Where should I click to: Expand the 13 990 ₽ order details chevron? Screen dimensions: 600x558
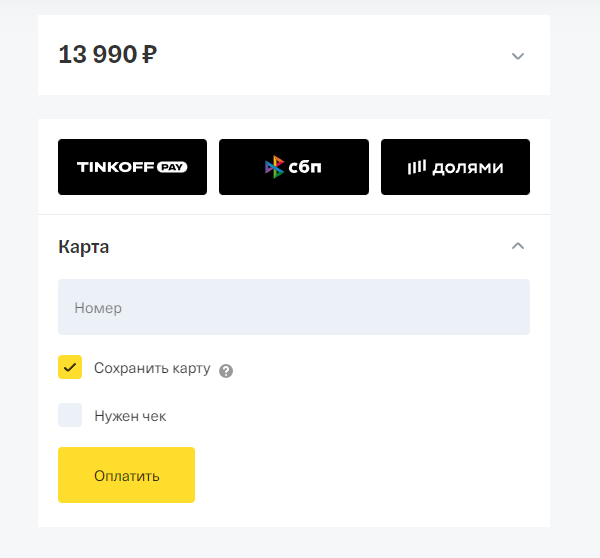pyautogui.click(x=517, y=56)
